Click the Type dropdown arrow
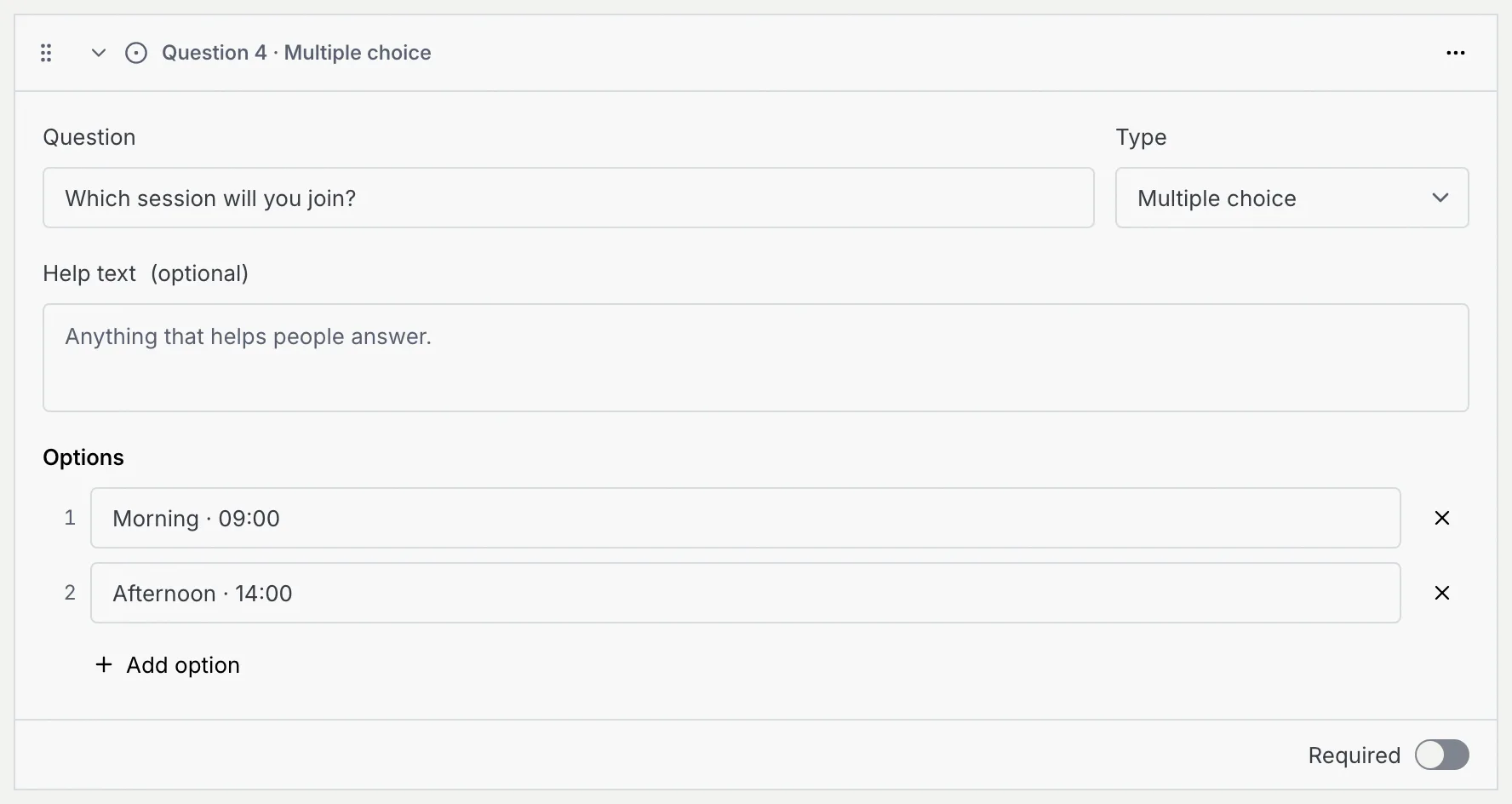 click(1440, 198)
